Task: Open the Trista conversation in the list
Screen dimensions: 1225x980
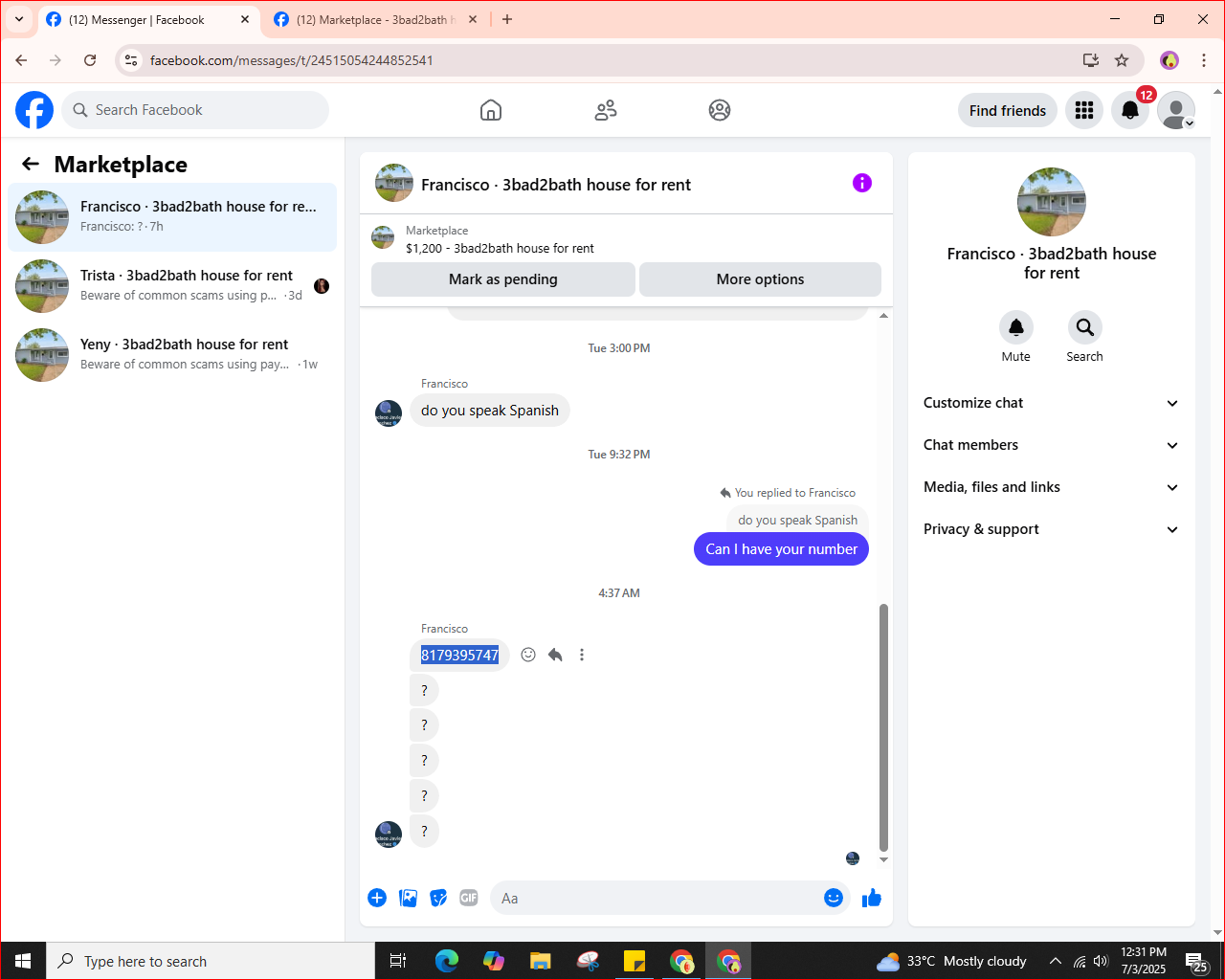Action: [172, 286]
